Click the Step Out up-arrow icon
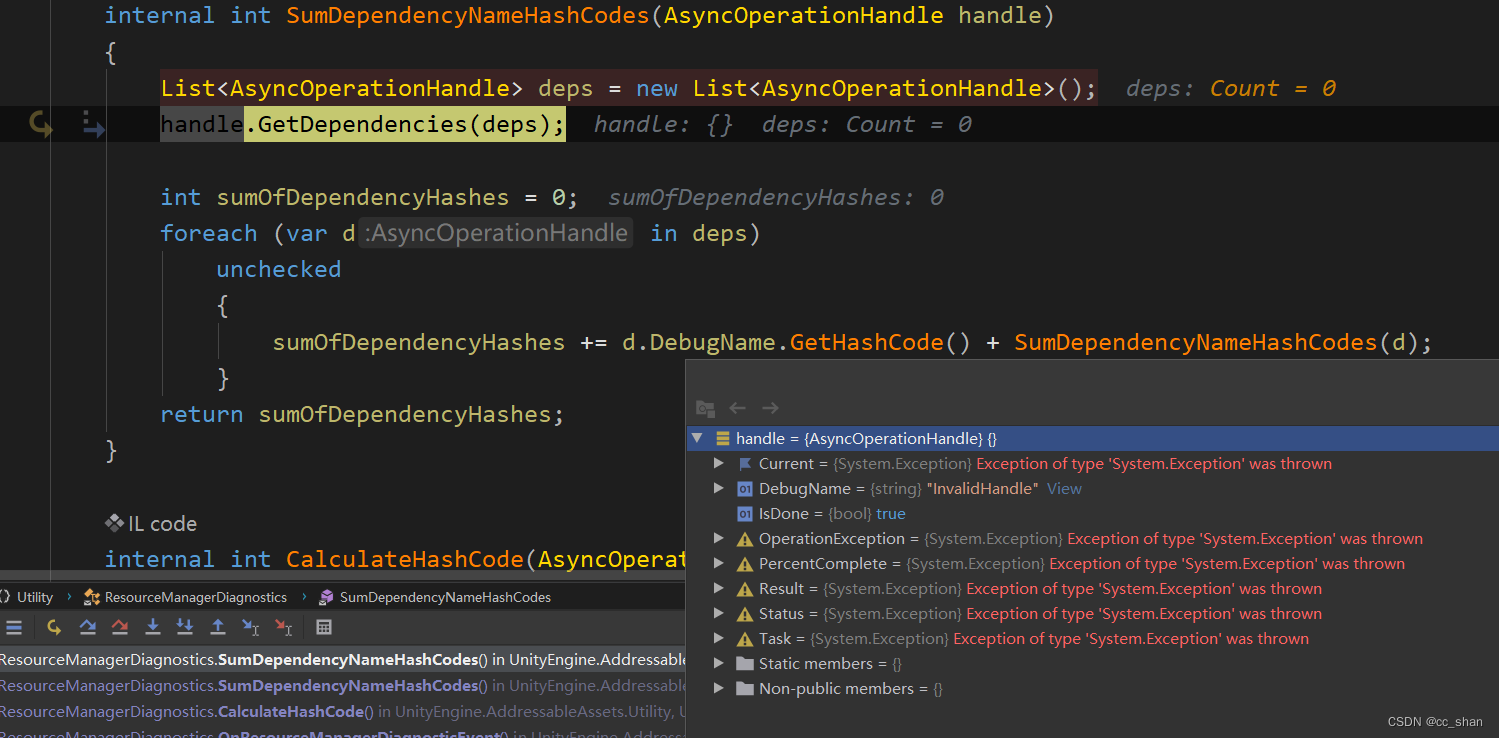This screenshot has width=1499, height=738. click(x=218, y=627)
